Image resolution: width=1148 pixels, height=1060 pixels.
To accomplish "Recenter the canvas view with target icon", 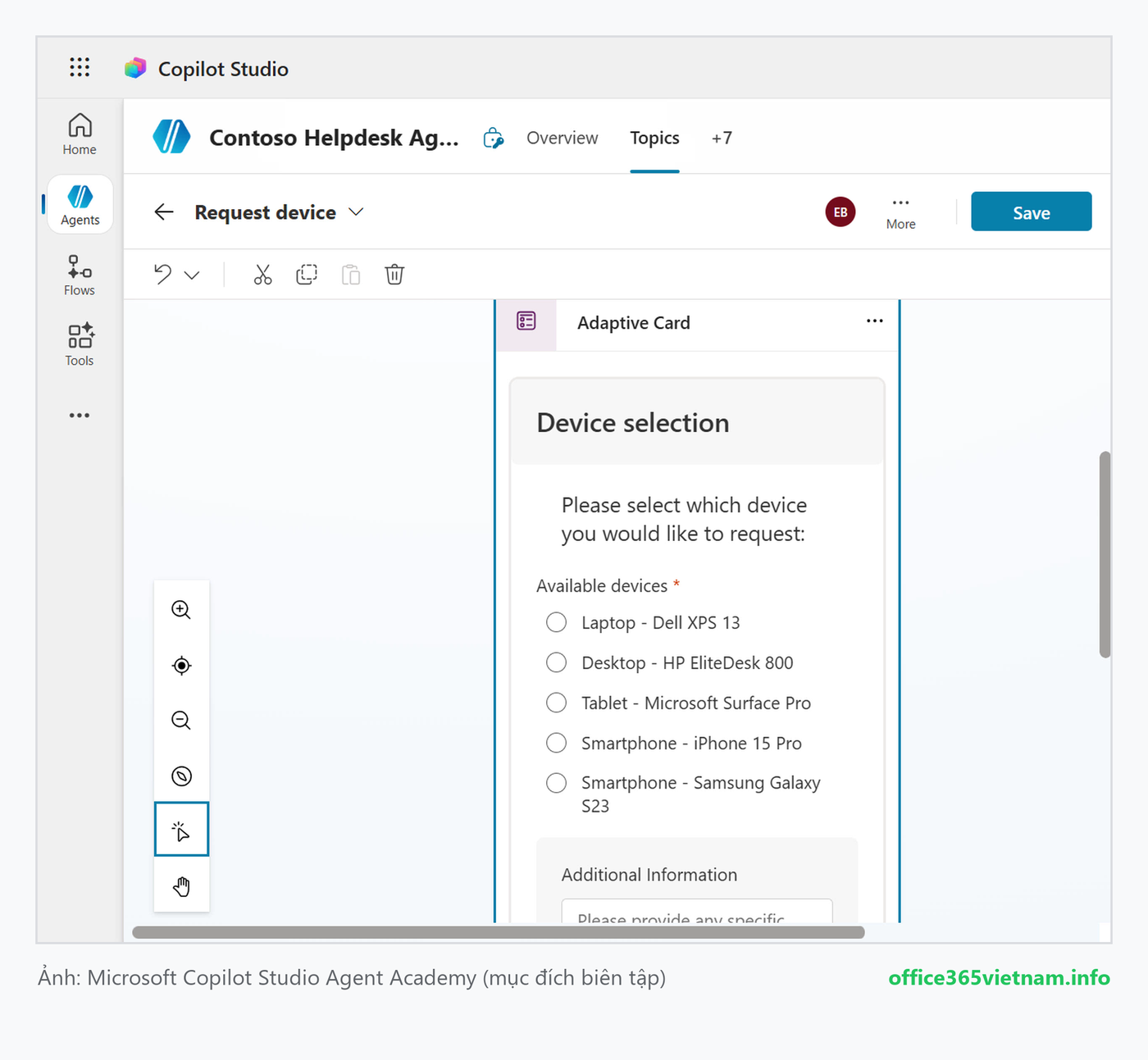I will click(181, 666).
